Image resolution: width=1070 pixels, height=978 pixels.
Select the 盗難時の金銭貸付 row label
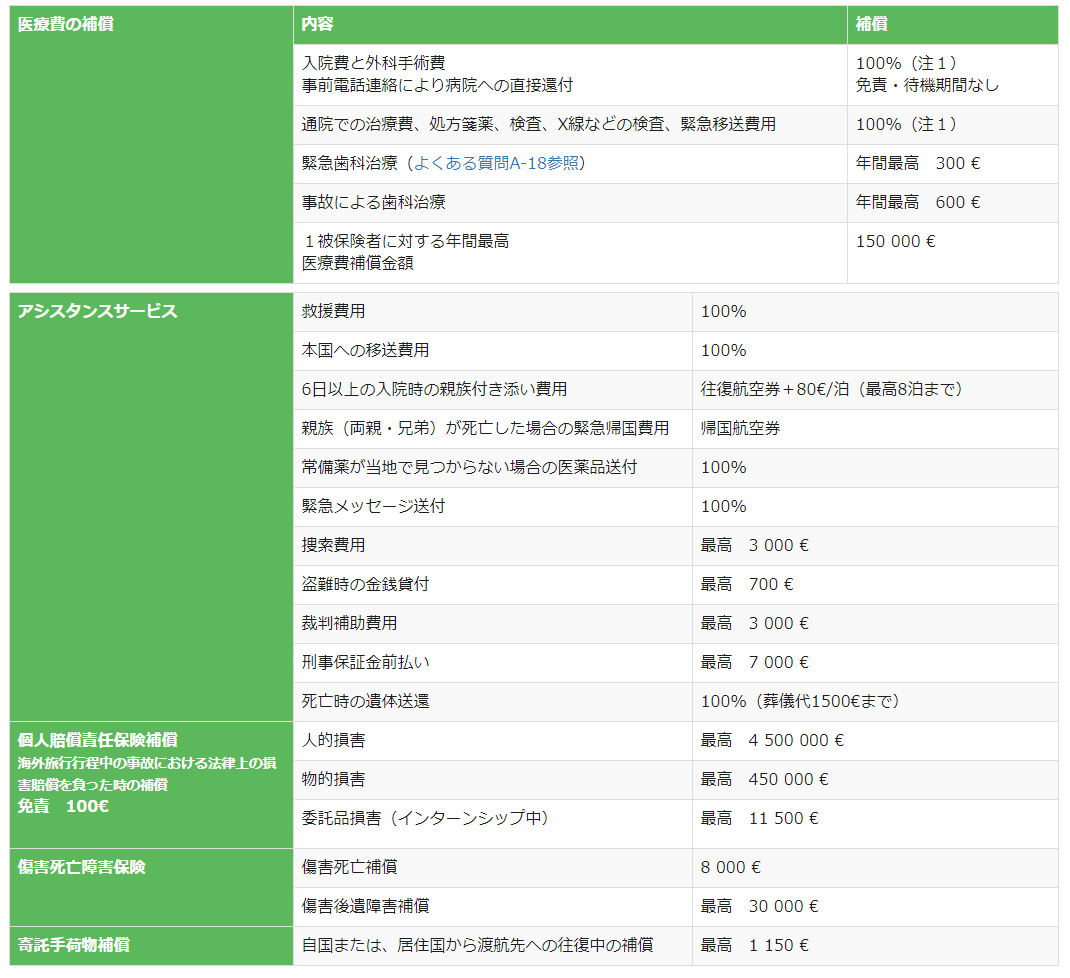pos(365,584)
